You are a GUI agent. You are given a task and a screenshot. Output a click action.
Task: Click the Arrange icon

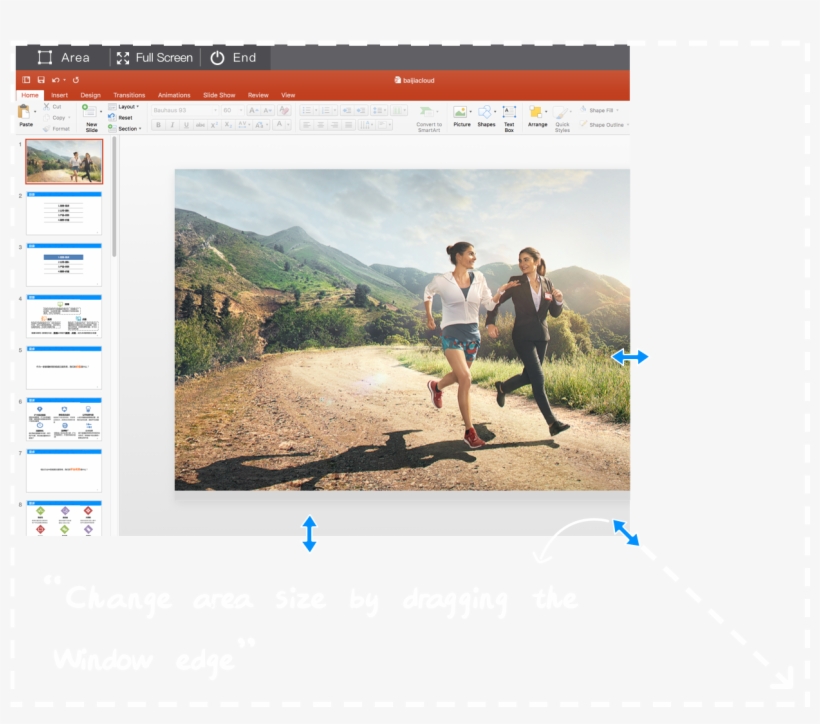coord(536,113)
